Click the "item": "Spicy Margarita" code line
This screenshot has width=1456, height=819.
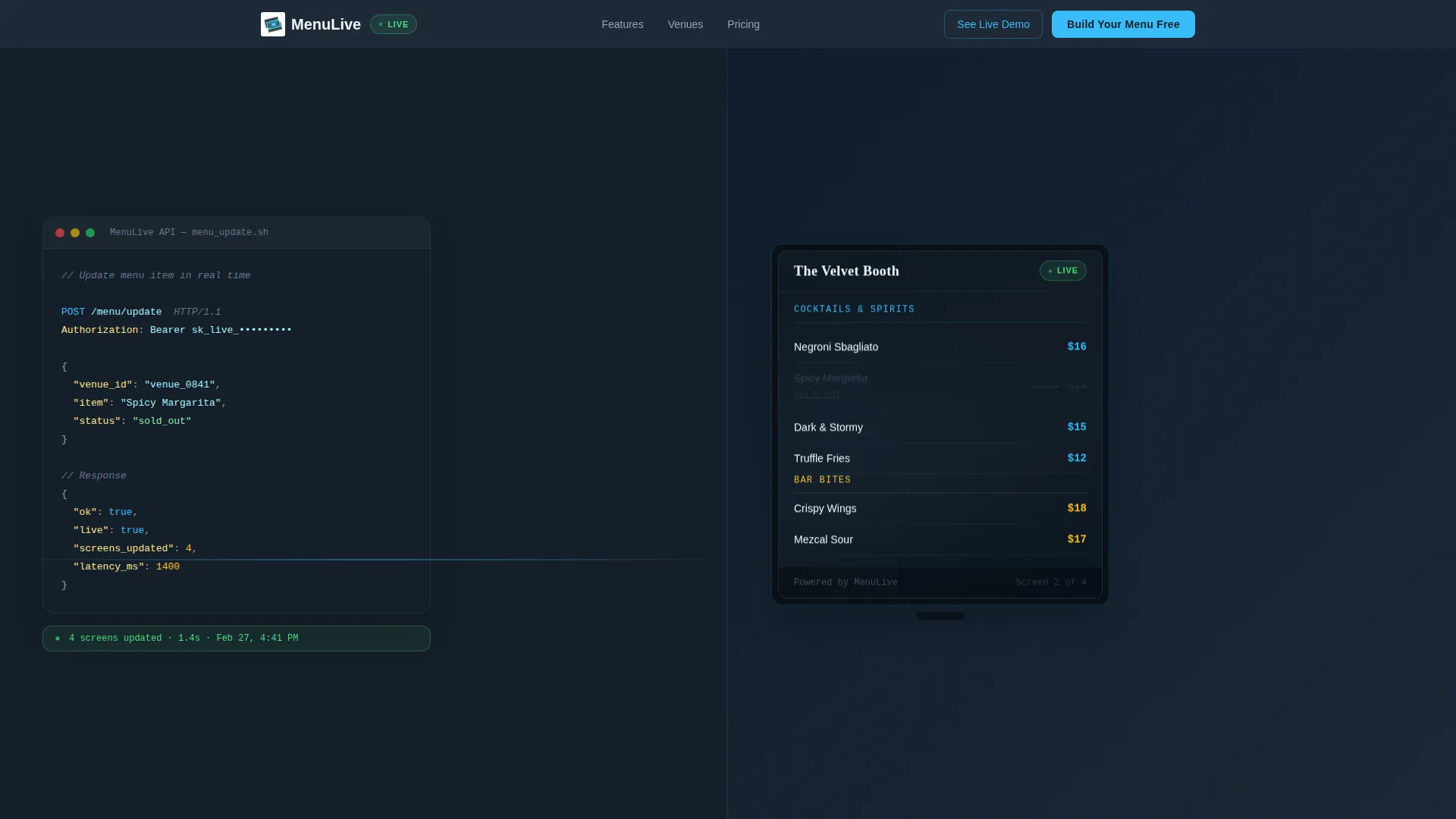point(150,403)
